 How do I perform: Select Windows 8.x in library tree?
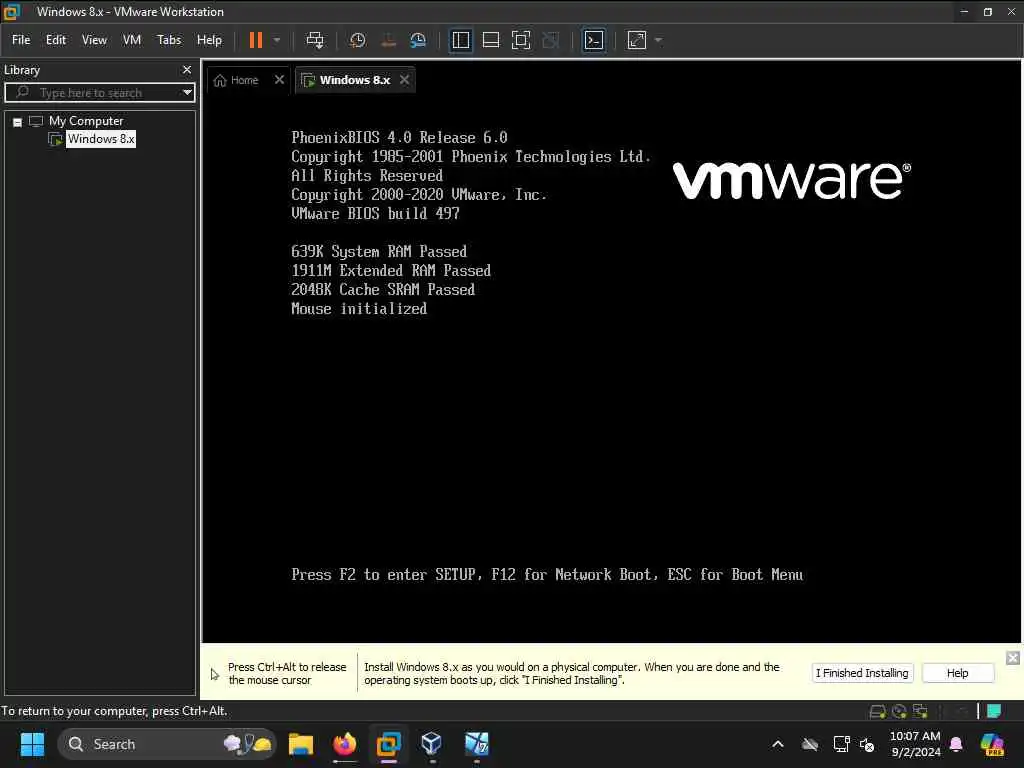click(101, 138)
